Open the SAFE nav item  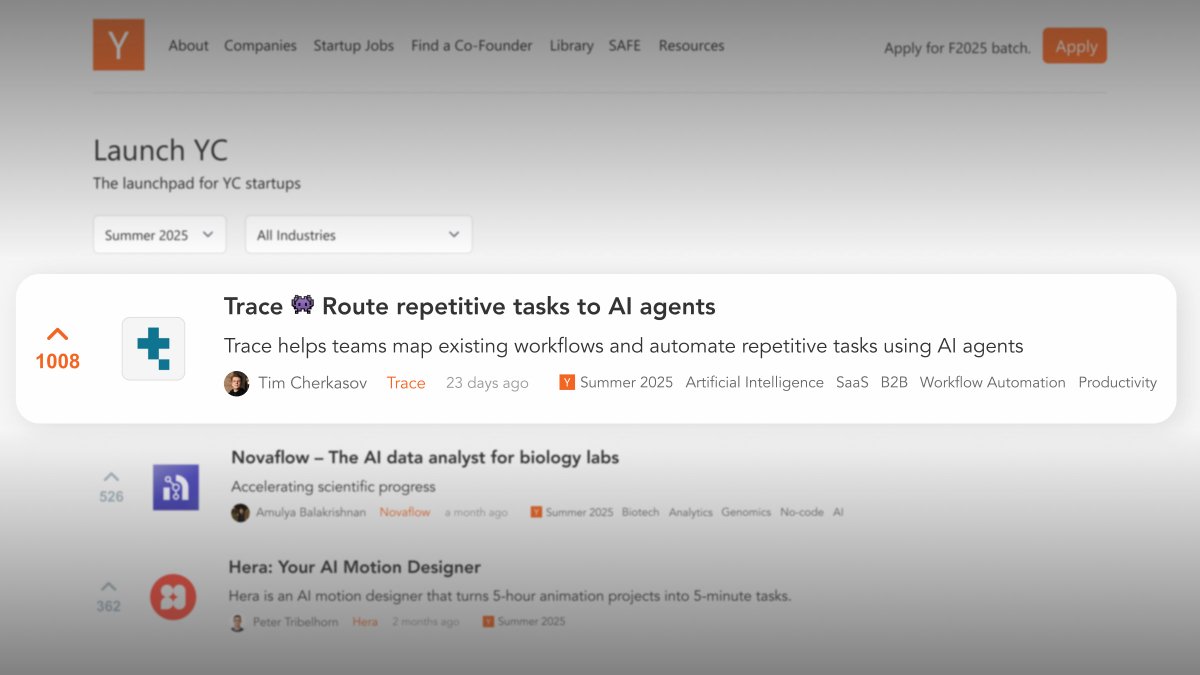point(625,46)
